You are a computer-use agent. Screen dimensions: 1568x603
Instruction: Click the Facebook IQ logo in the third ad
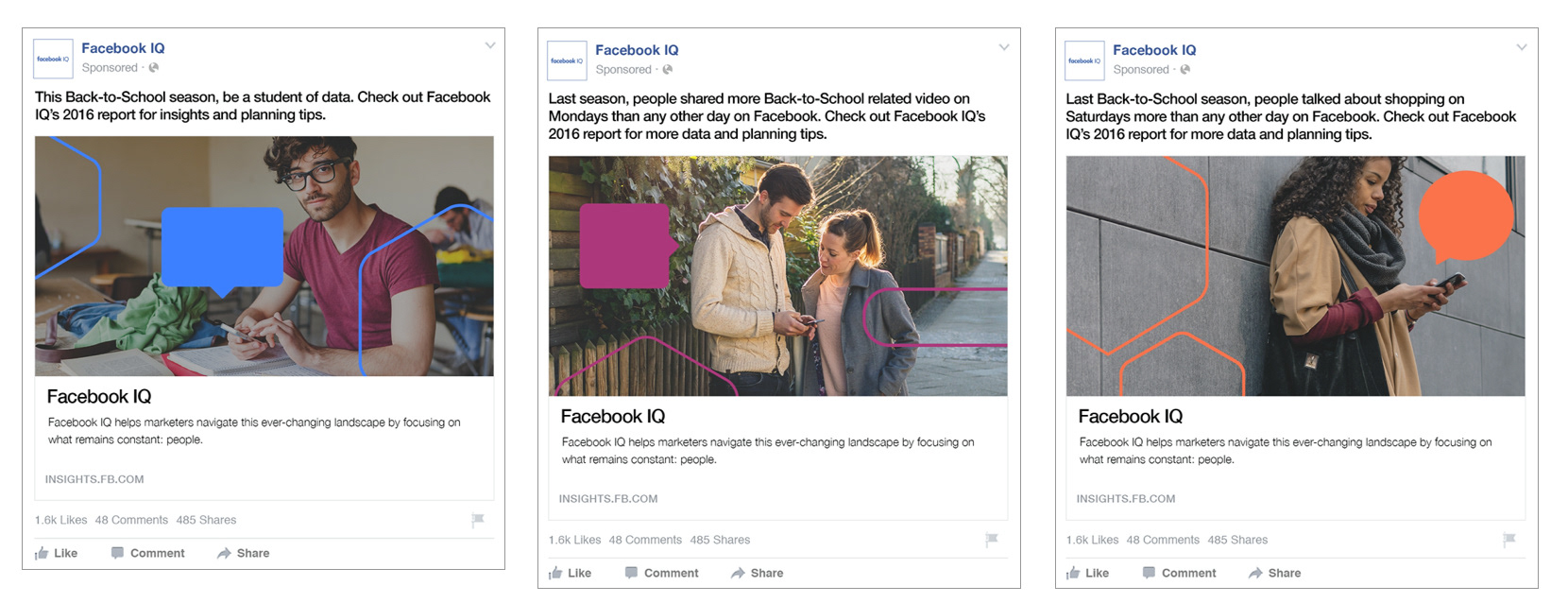(x=1084, y=60)
